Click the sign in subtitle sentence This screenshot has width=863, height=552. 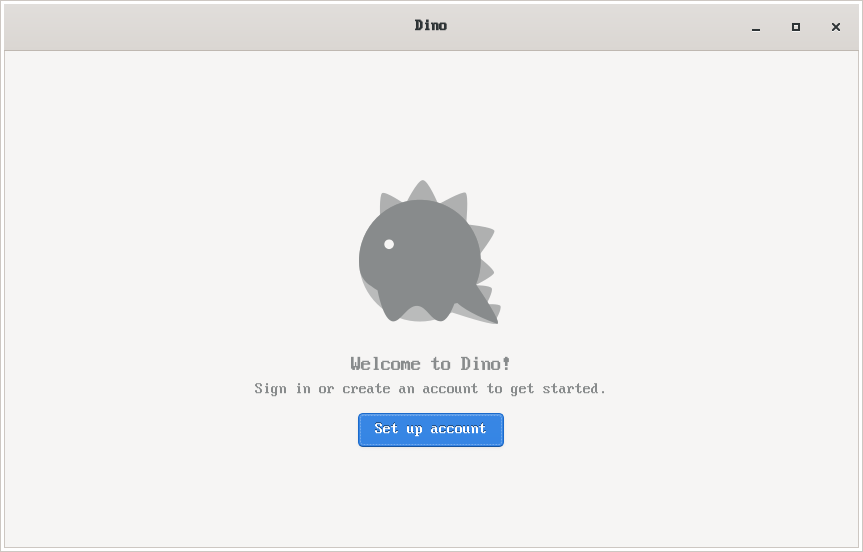(430, 389)
